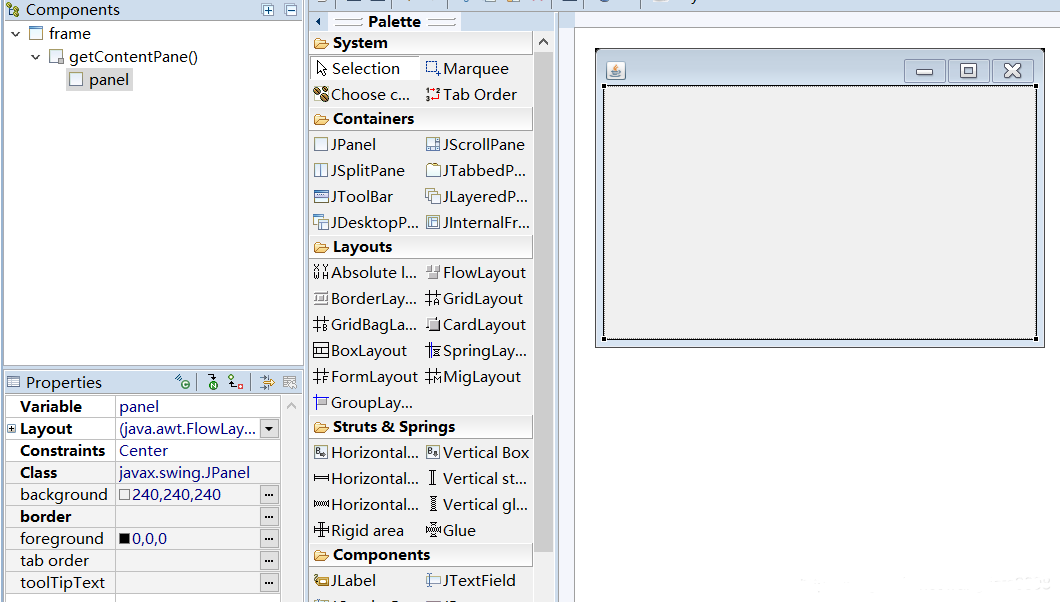Screen dimensions: 1060x602
Task: Pick the Absolute layout
Action: [366, 272]
